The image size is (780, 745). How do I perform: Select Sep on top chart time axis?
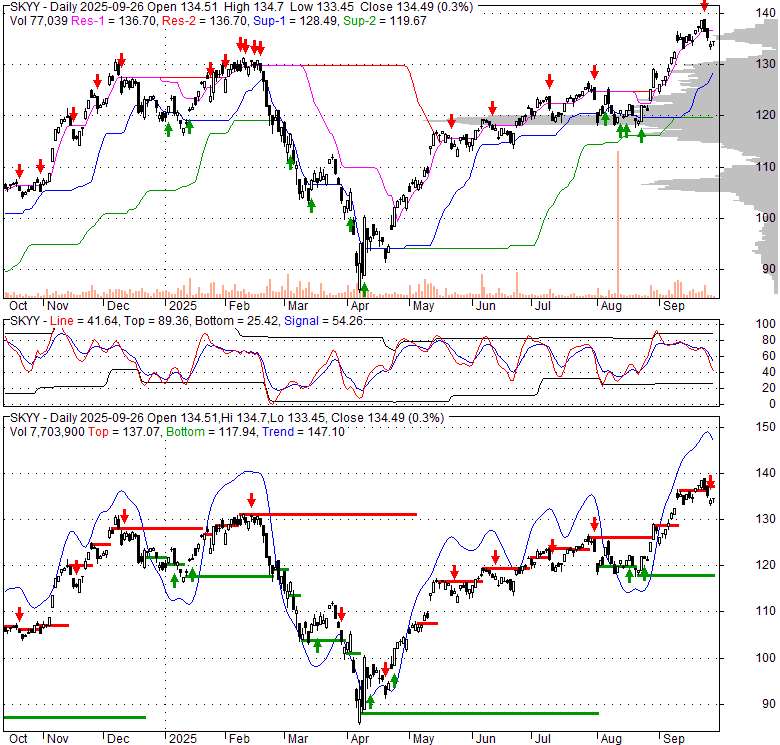click(674, 306)
